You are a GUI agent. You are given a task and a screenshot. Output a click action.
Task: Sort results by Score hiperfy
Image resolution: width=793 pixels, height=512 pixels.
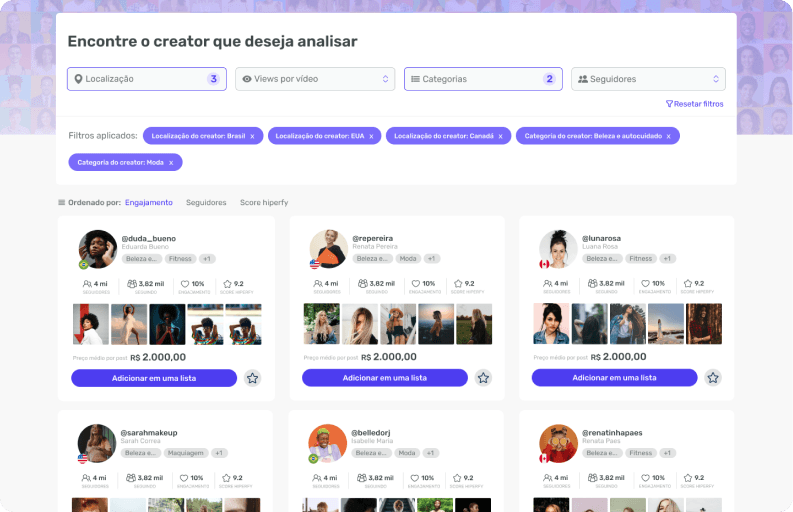coord(264,202)
